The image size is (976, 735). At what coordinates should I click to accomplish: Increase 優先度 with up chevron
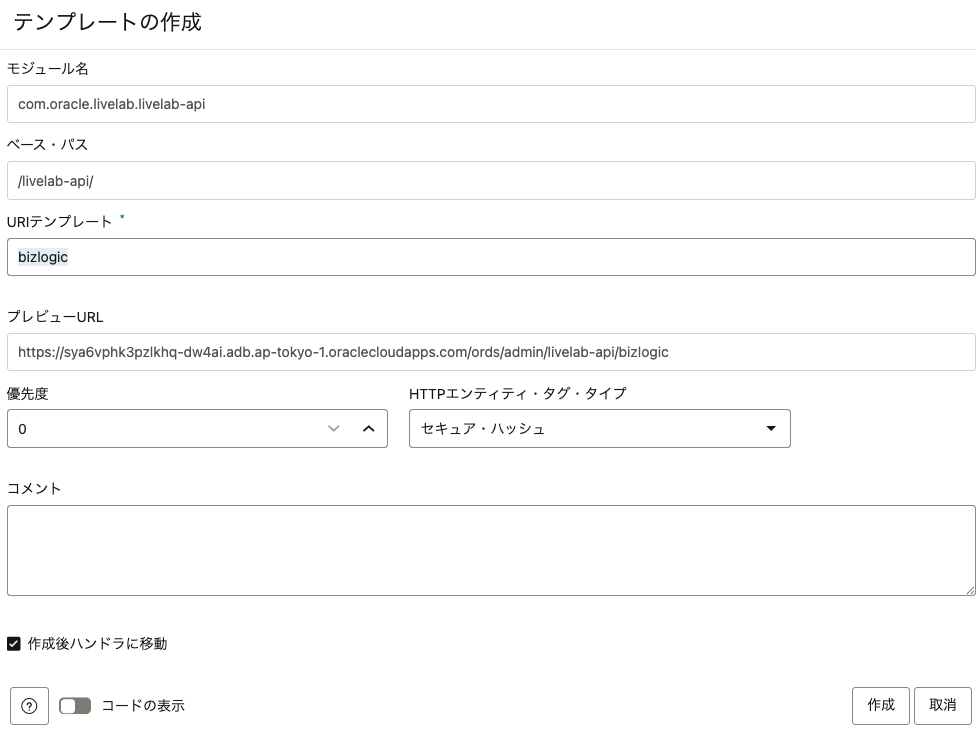click(368, 428)
